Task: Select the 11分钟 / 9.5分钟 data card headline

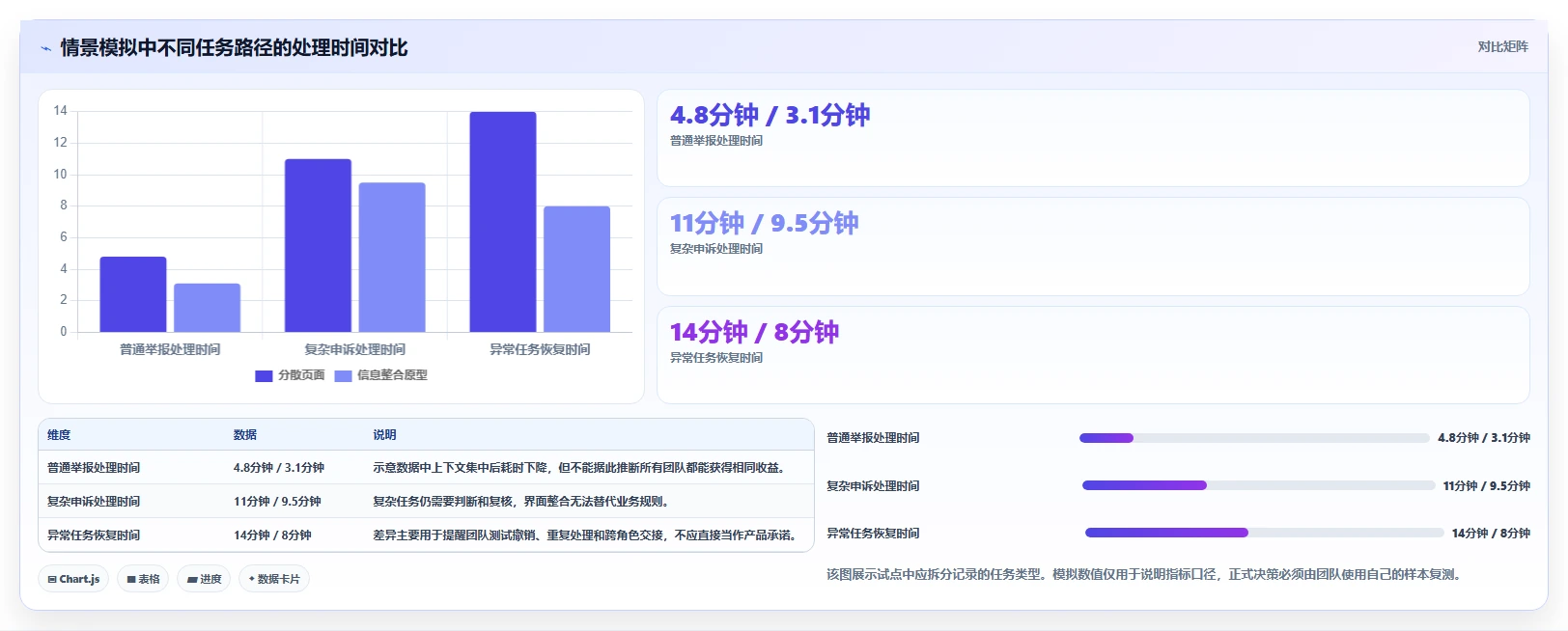Action: tap(764, 223)
